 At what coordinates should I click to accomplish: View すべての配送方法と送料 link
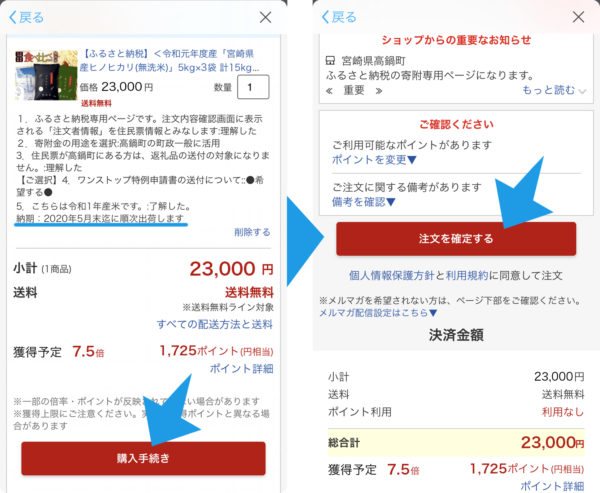point(215,325)
